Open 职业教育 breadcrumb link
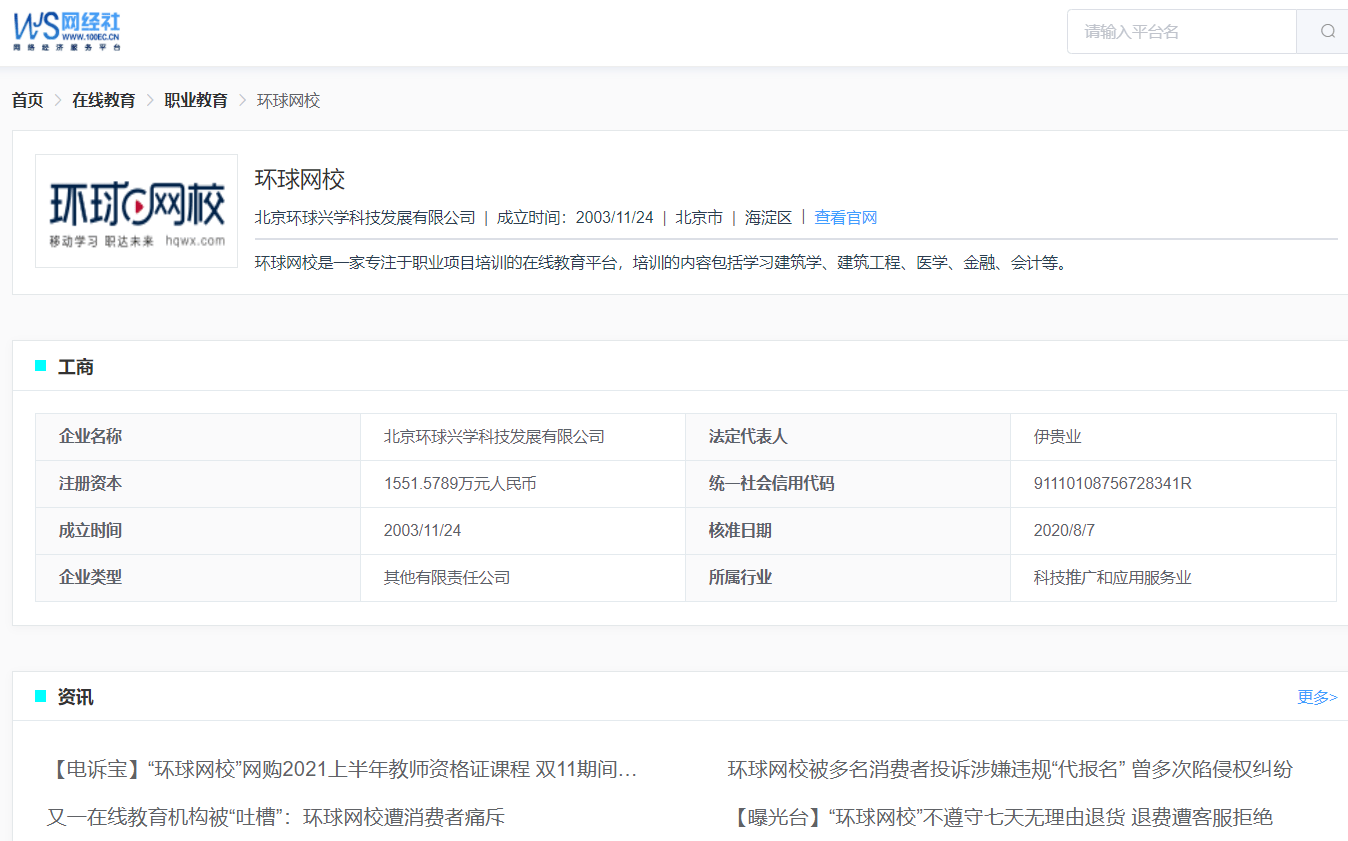 click(x=196, y=100)
